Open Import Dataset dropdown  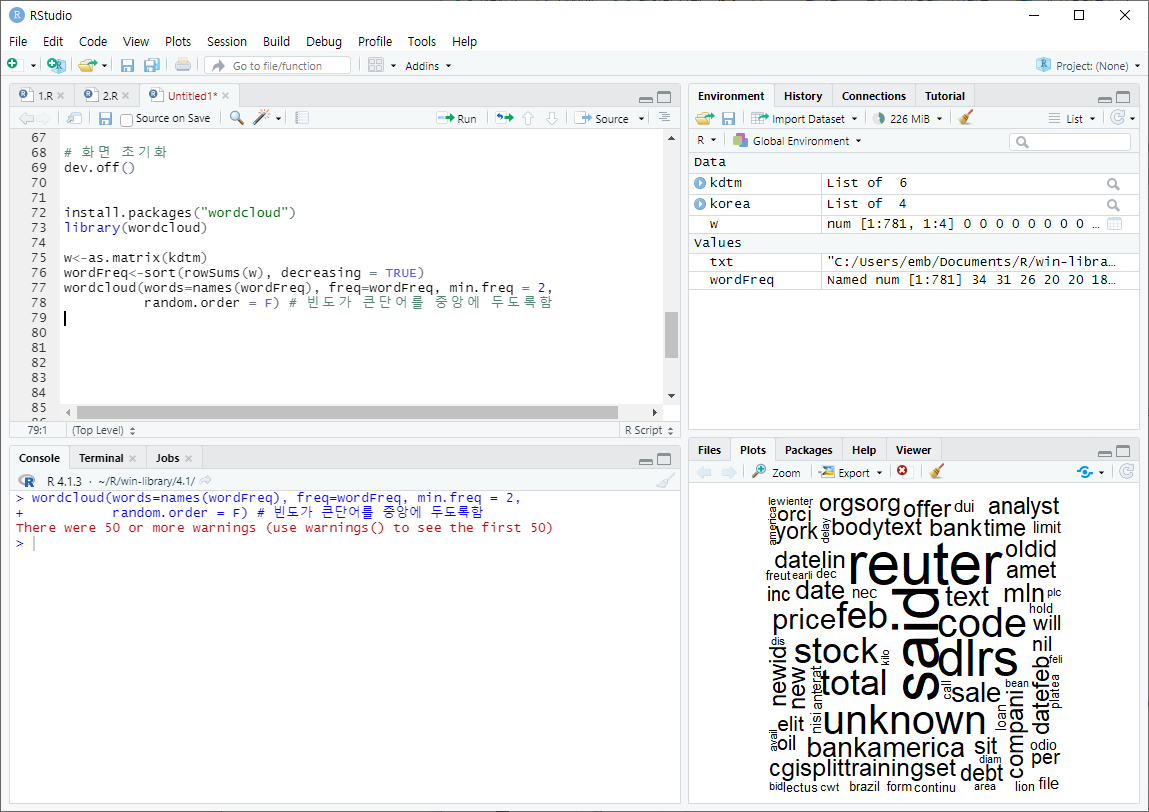coord(804,119)
